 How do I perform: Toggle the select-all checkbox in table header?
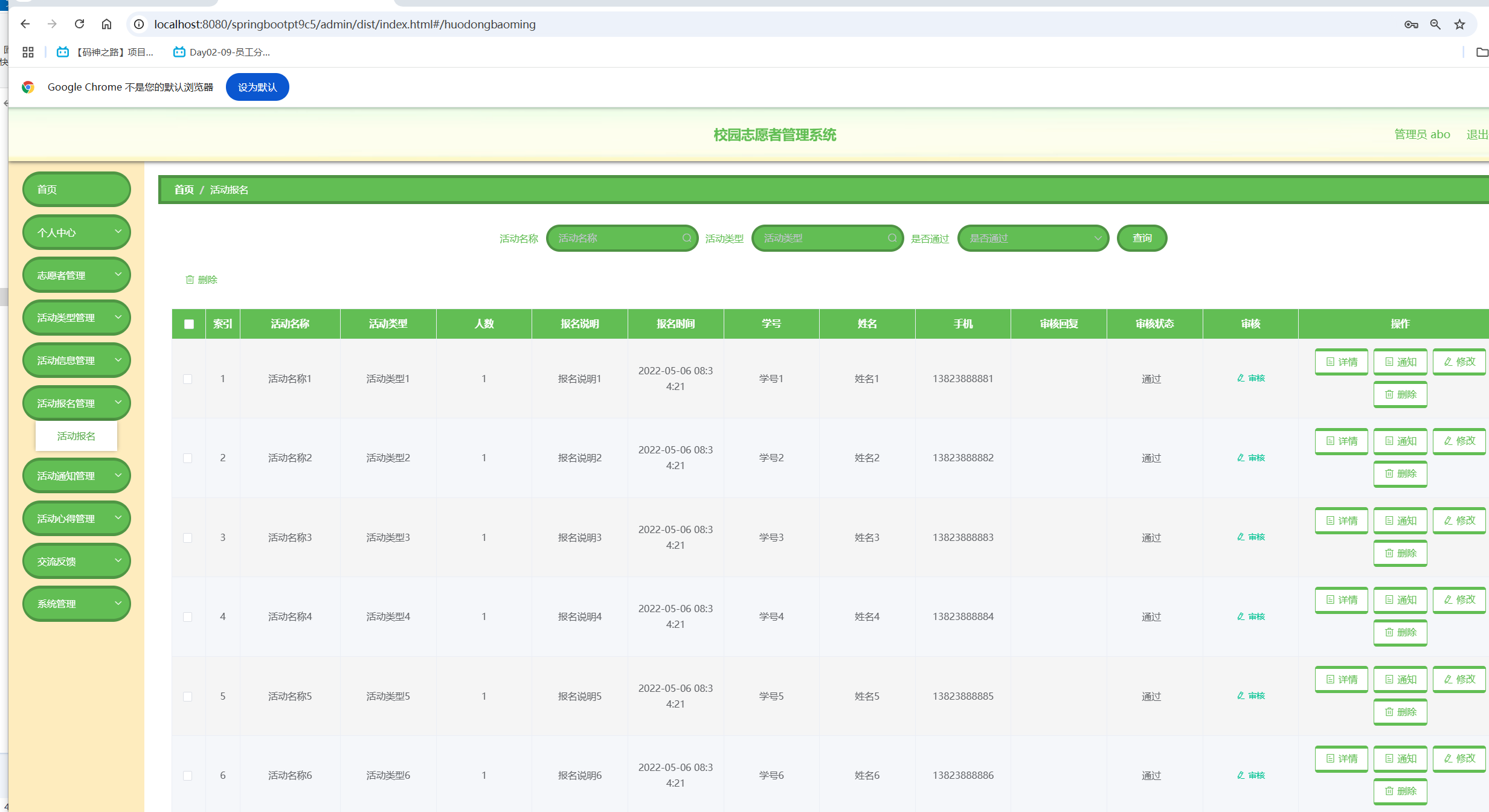[189, 324]
